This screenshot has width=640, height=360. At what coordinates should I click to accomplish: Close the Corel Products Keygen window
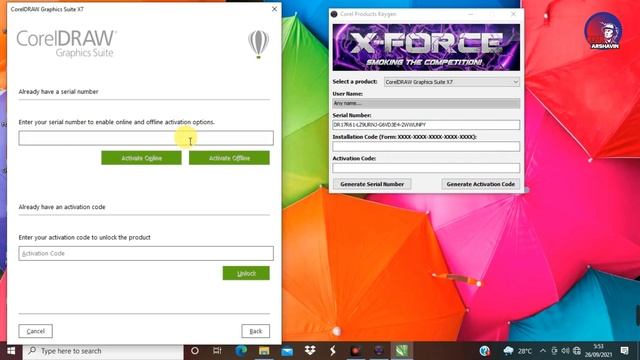513,14
